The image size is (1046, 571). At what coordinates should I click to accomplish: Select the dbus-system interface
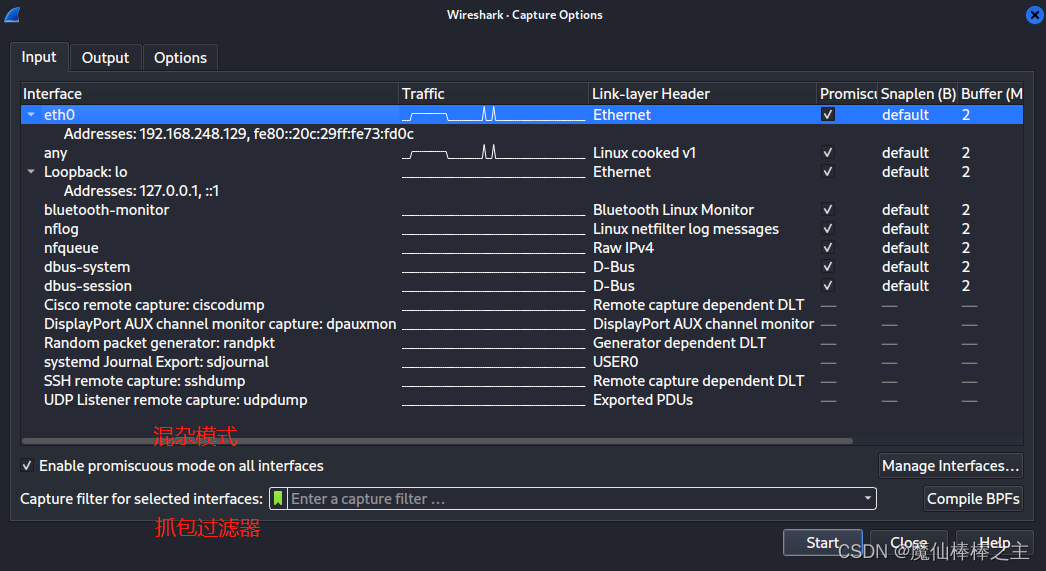pos(87,267)
